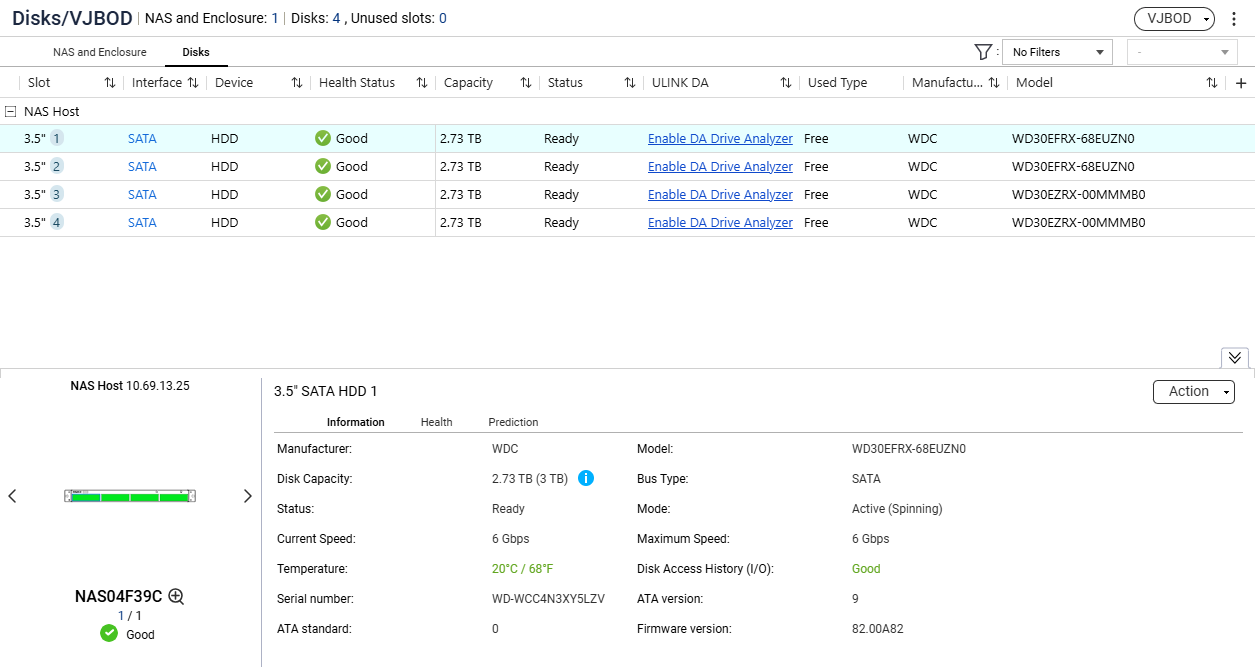The height and width of the screenshot is (667, 1255).
Task: Click the filter funnel icon
Action: click(982, 52)
